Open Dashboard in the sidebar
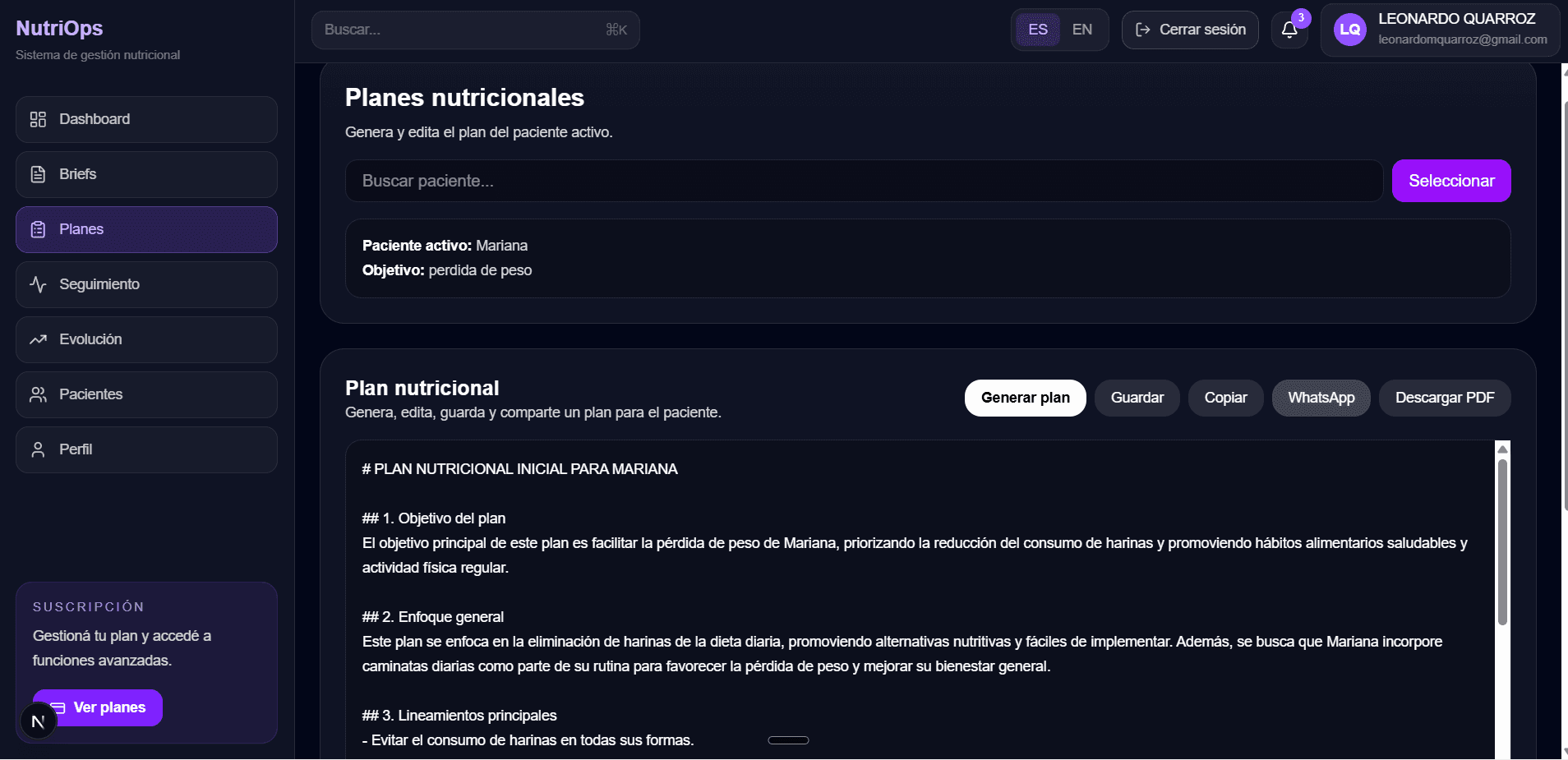This screenshot has width=1568, height=760. pyautogui.click(x=146, y=119)
